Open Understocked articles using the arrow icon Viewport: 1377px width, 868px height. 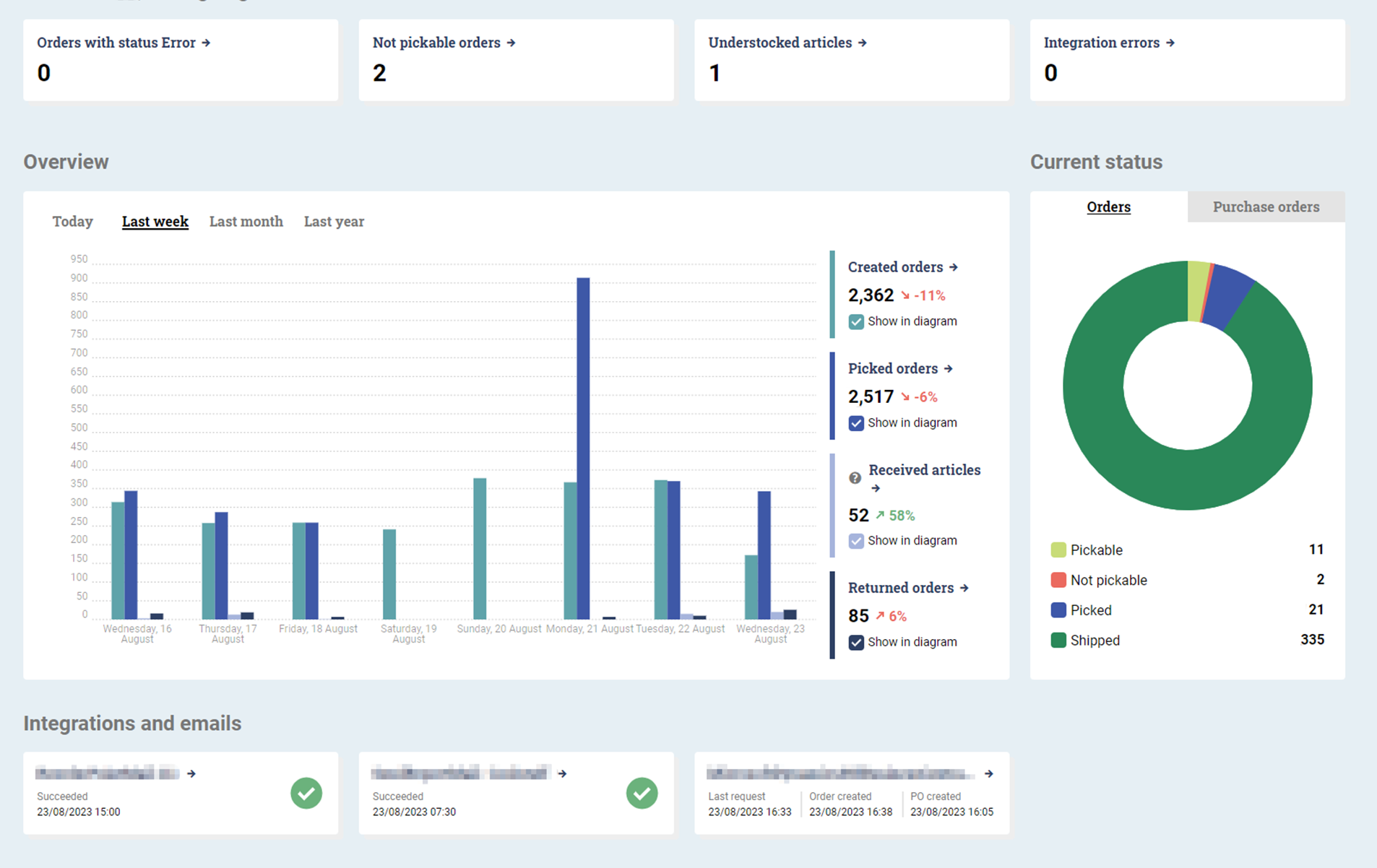pyautogui.click(x=863, y=42)
